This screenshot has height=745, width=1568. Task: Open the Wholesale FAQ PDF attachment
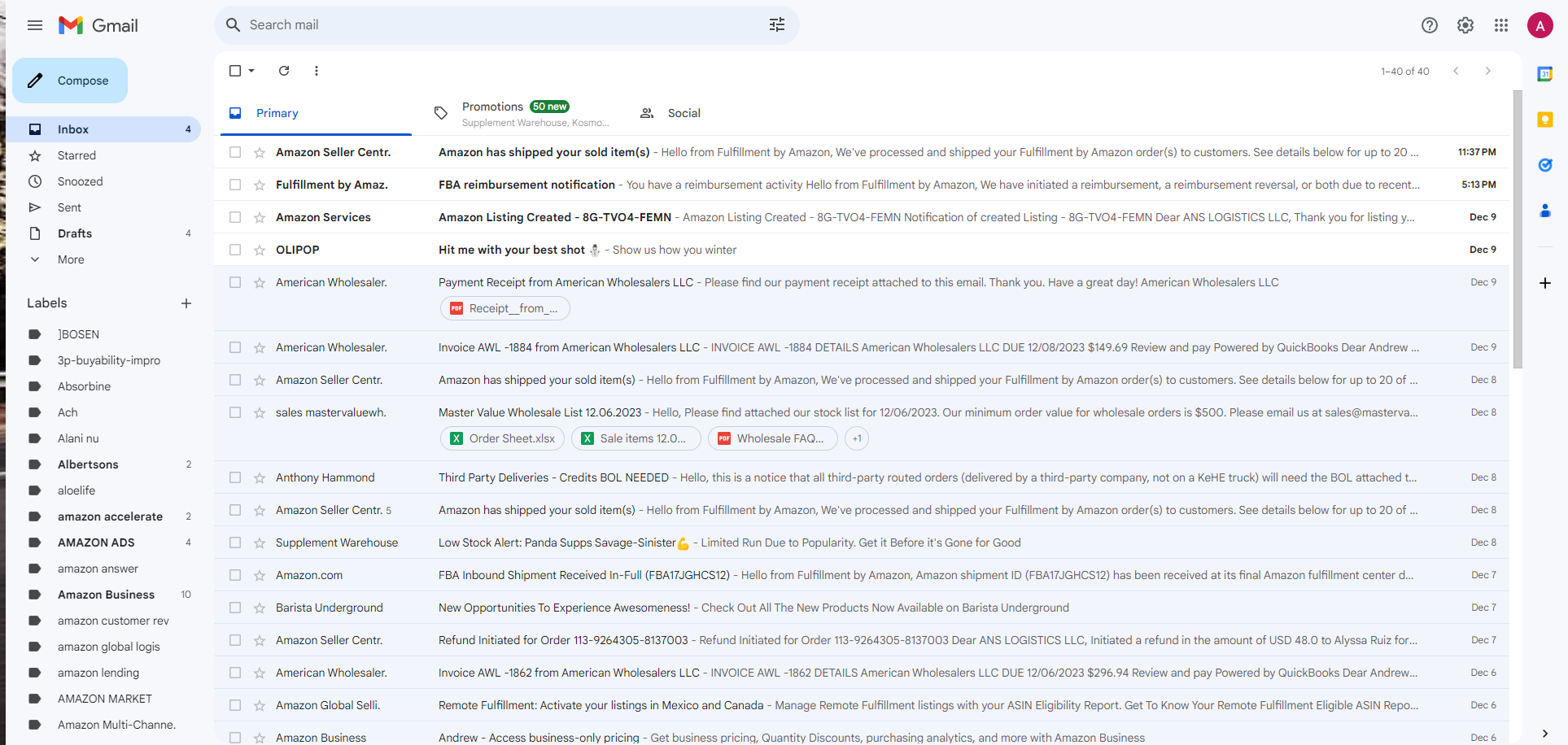pos(772,438)
